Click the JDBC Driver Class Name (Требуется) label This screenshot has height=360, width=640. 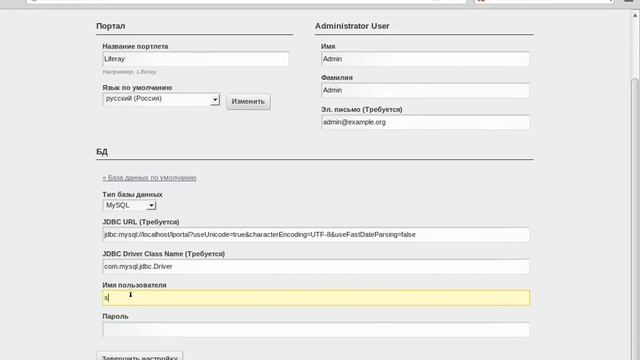tap(164, 254)
